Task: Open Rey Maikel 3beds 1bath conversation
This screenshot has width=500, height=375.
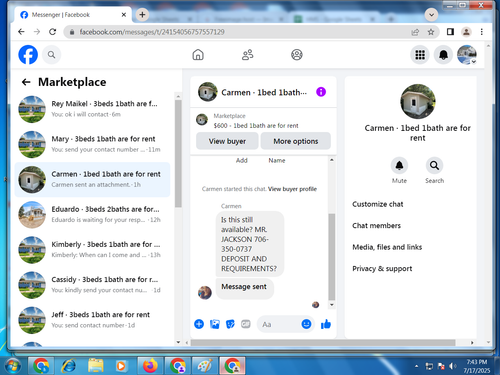Action: tap(93, 109)
